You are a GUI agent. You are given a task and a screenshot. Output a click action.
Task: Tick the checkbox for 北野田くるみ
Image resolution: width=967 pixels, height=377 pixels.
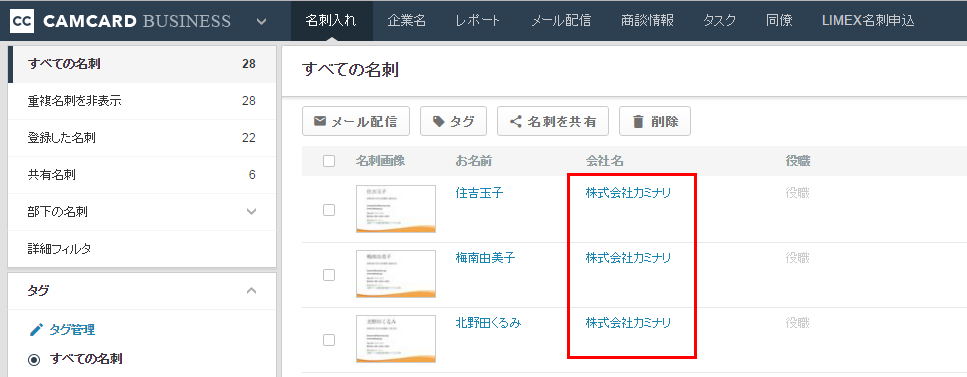pos(329,340)
